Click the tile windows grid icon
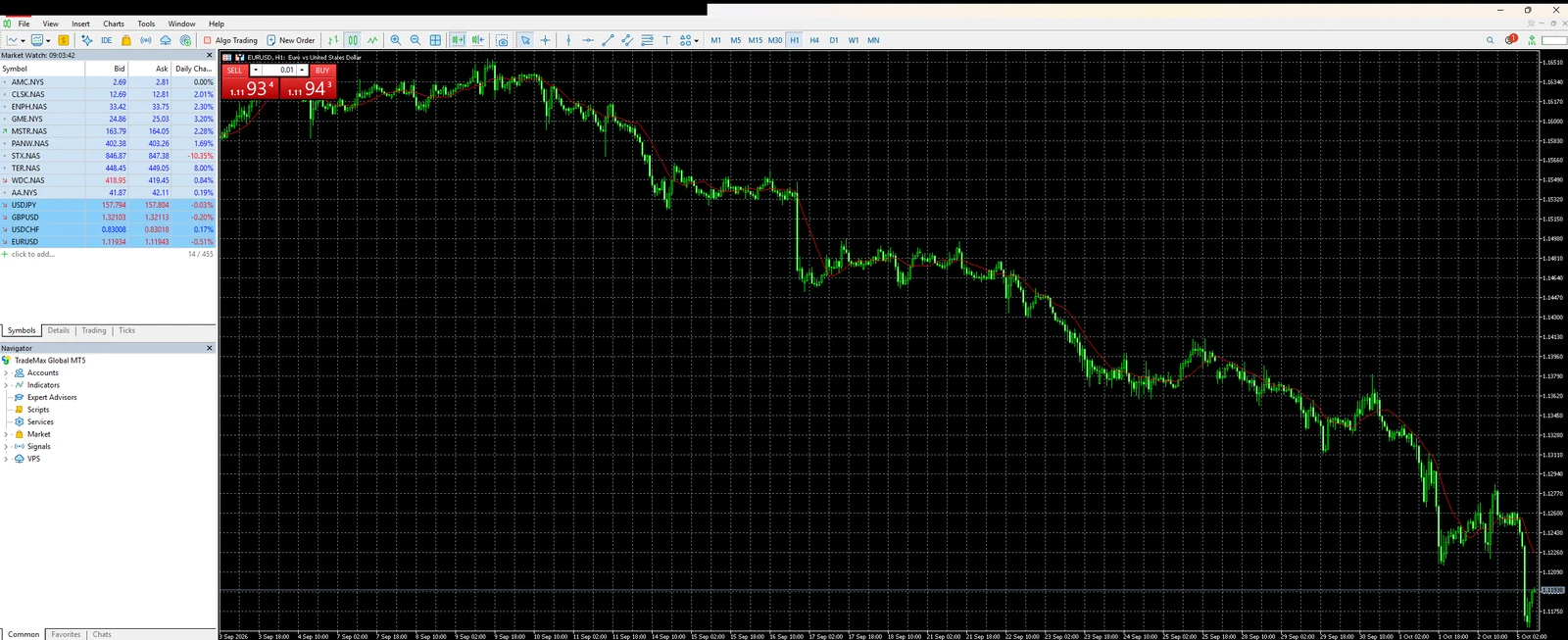This screenshot has height=640, width=1568. click(x=435, y=40)
